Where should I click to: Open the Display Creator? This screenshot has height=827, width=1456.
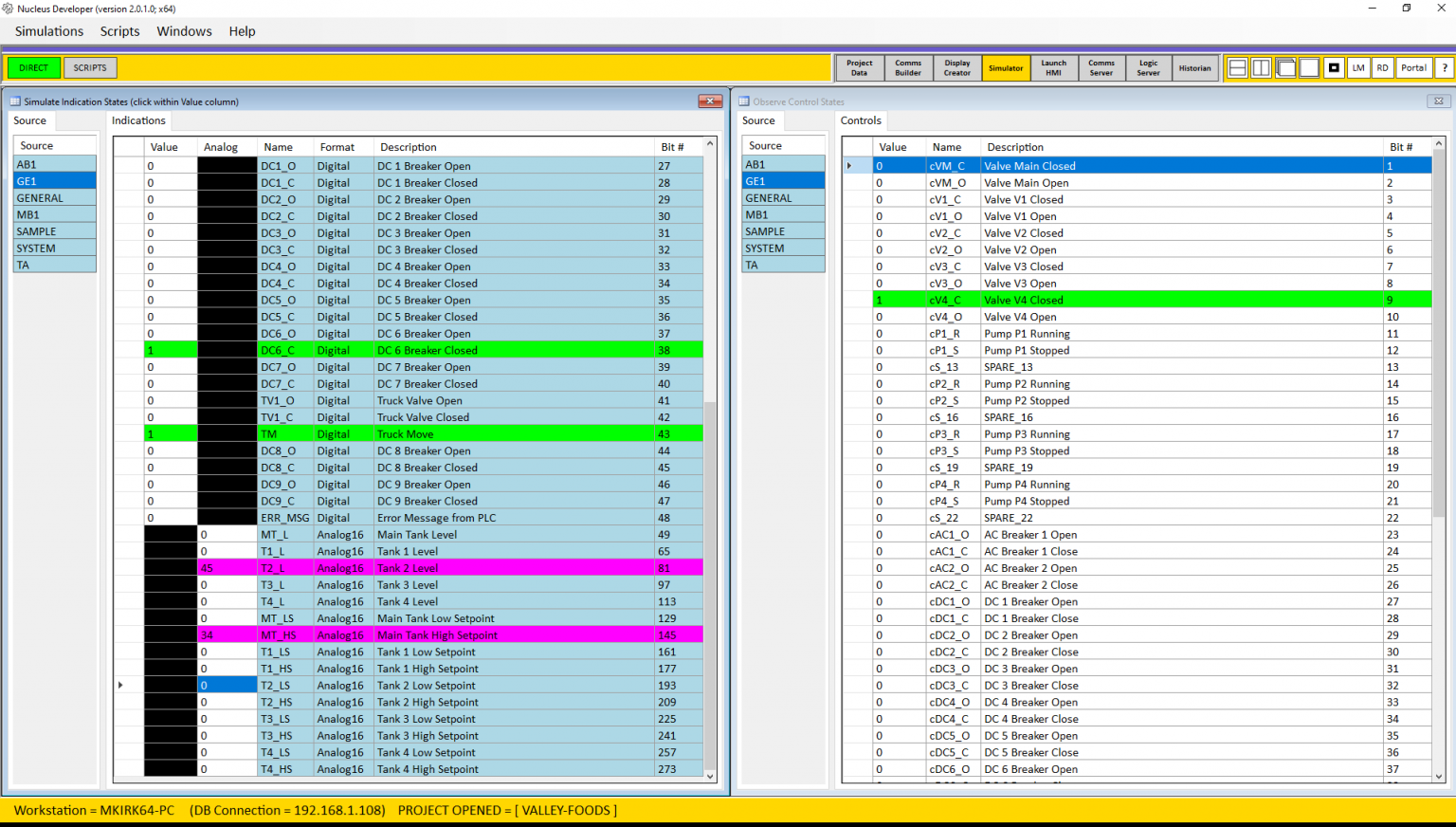click(x=956, y=67)
